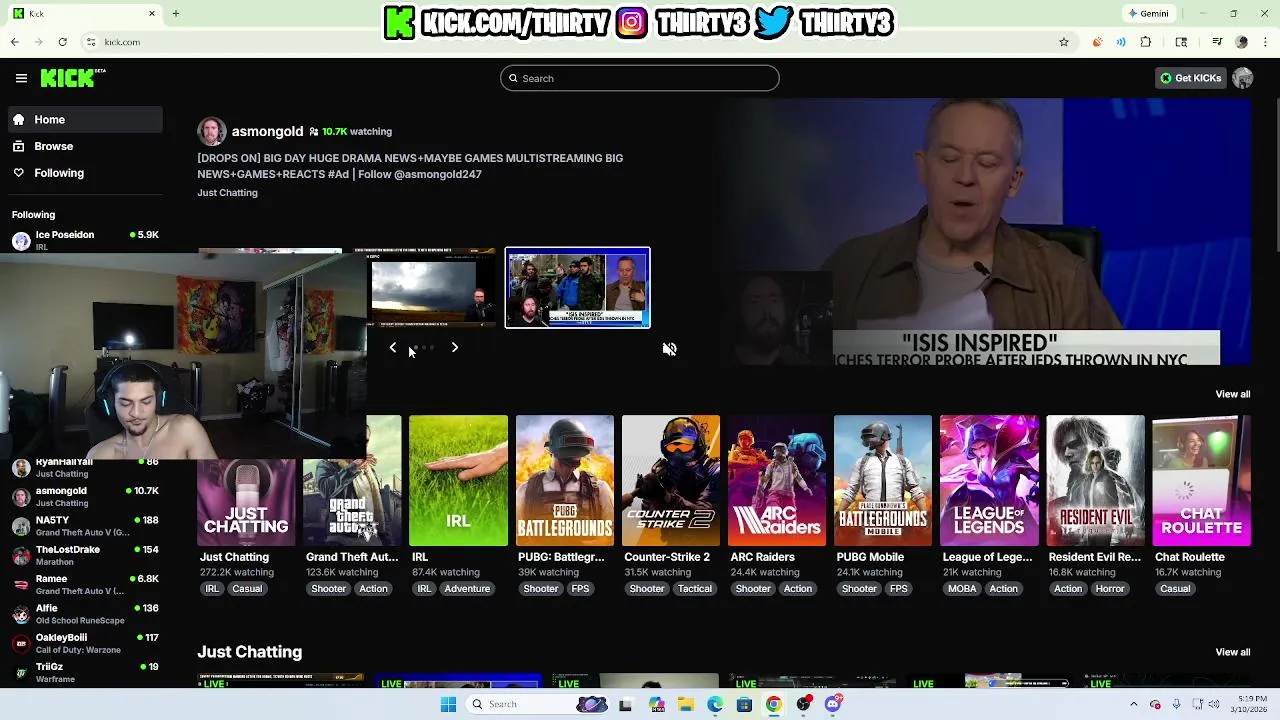Bookmark this page with star icon
This screenshot has height=720, width=1280.
point(1064,42)
